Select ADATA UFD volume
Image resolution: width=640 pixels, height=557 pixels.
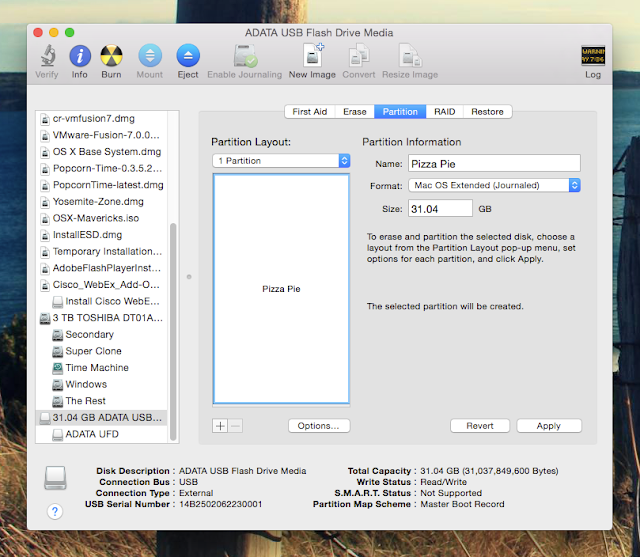[x=101, y=434]
